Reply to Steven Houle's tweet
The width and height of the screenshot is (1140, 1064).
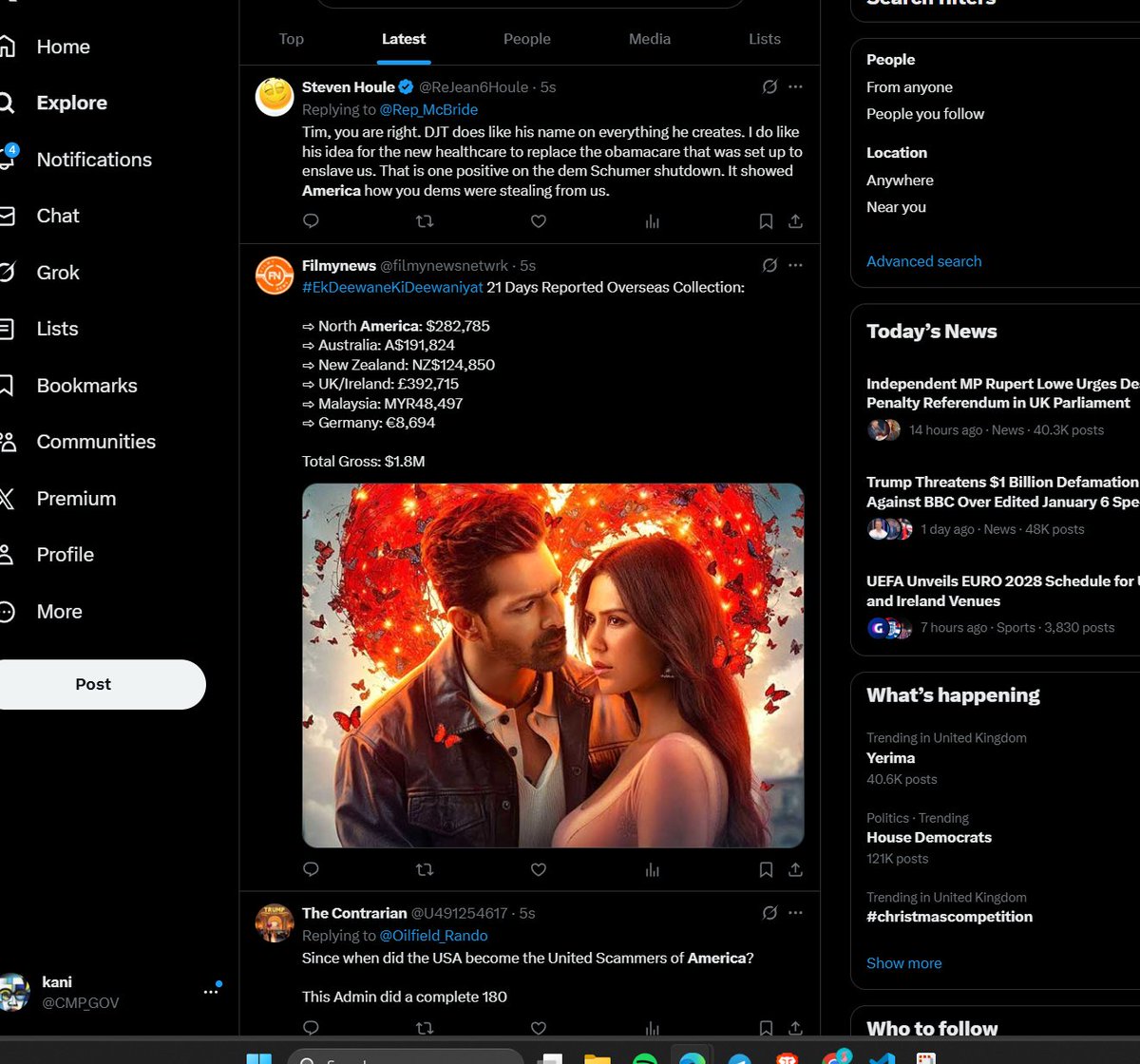311,221
